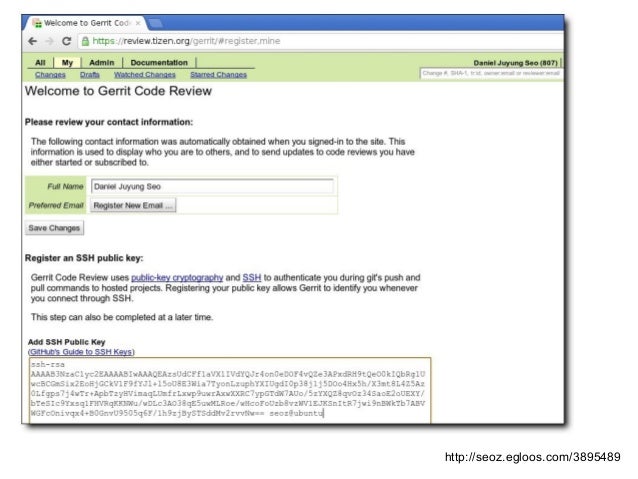Click the Full Name input field
The height and width of the screenshot is (479, 638).
tap(212, 186)
